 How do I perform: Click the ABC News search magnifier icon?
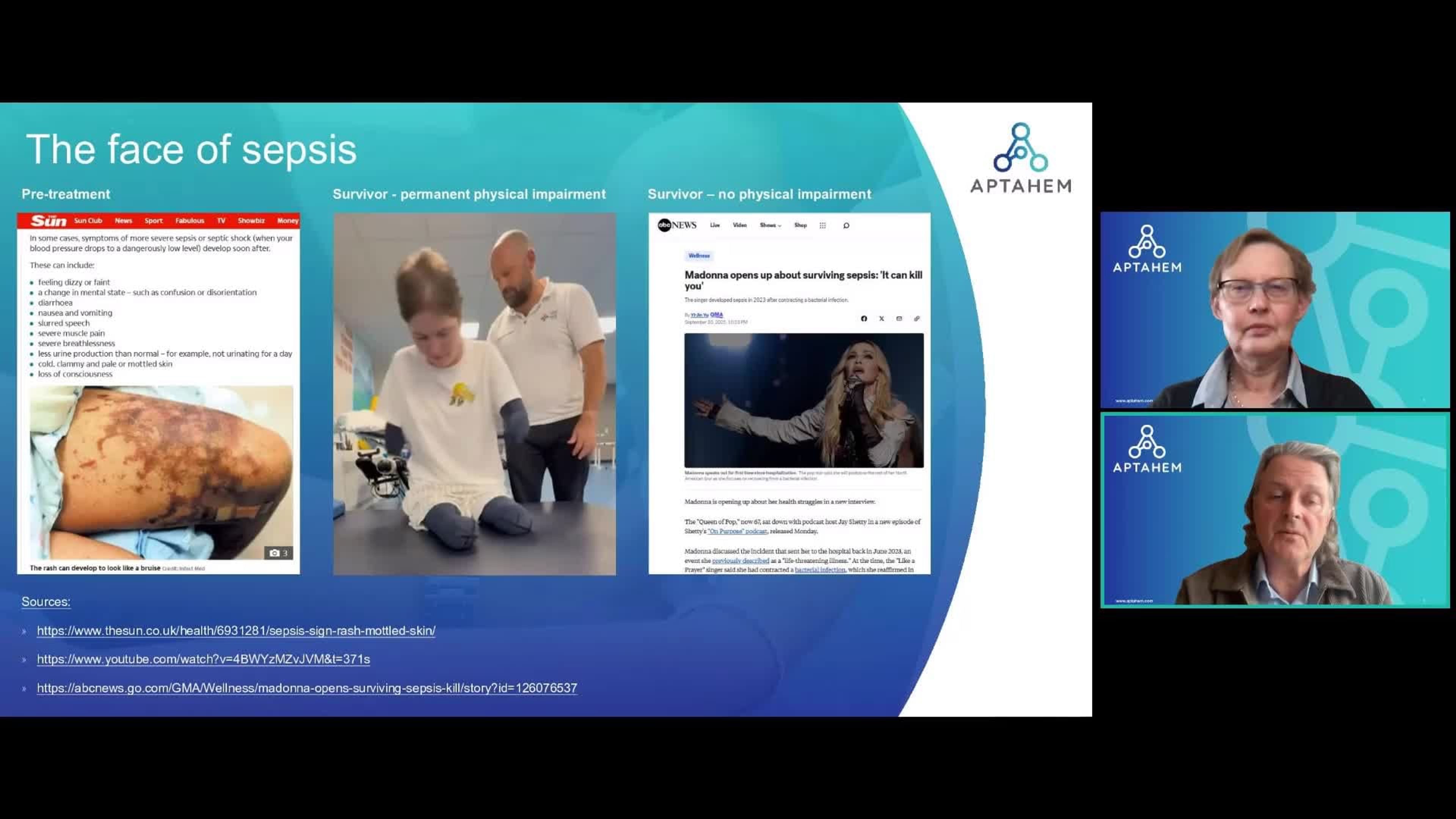tap(846, 226)
